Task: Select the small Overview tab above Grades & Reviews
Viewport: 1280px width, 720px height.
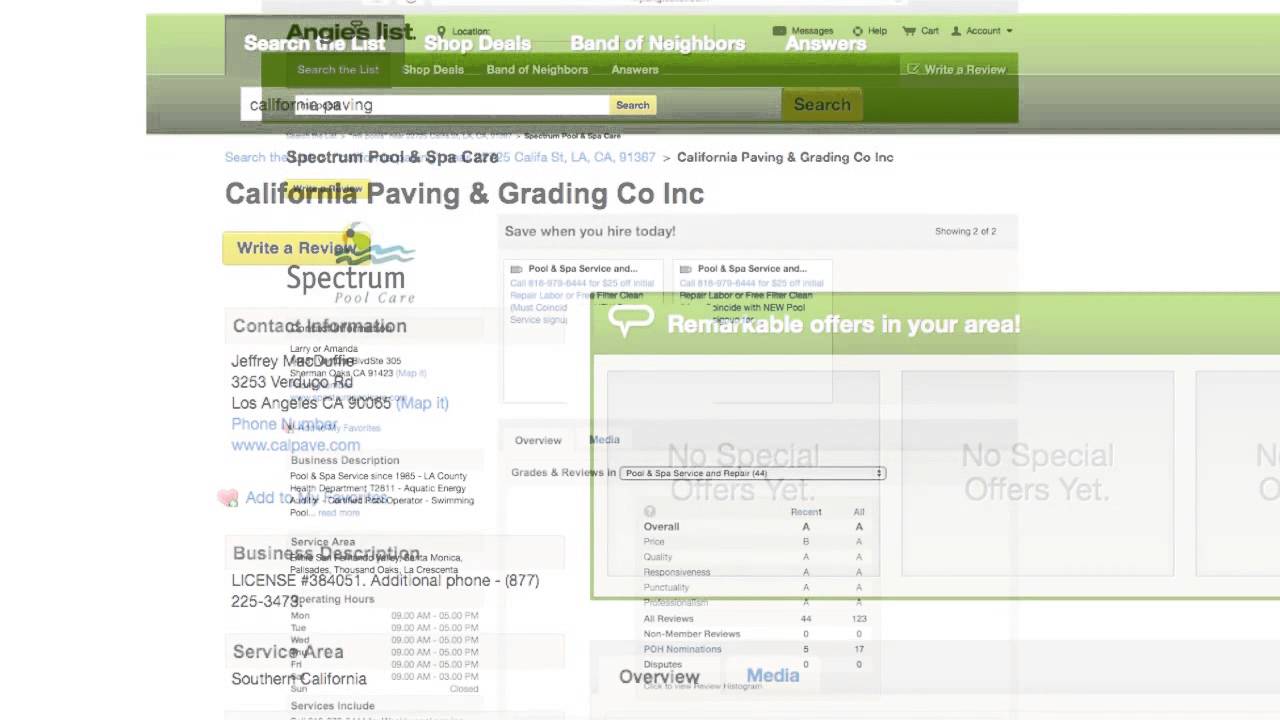Action: 538,440
